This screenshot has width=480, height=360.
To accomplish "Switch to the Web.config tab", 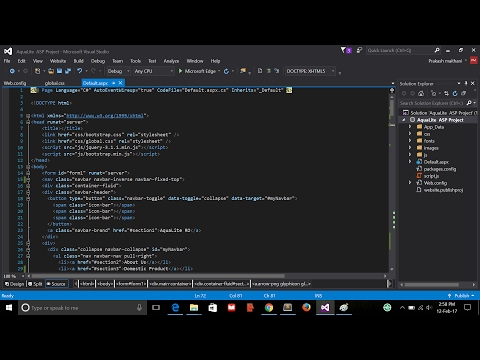I will pyautogui.click(x=15, y=83).
